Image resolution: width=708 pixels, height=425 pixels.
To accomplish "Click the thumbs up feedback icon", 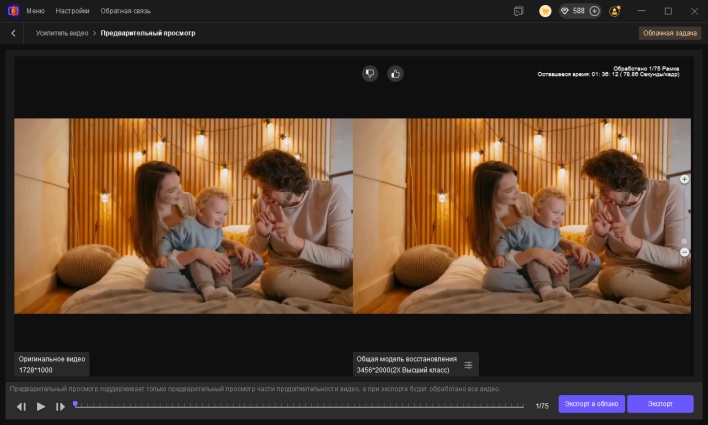I will pos(395,73).
